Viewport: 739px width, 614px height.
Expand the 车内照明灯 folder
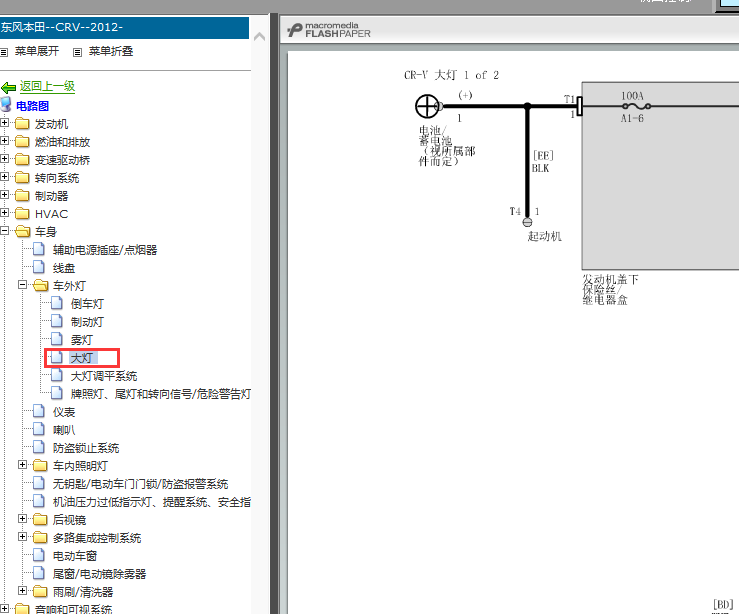[x=23, y=465]
